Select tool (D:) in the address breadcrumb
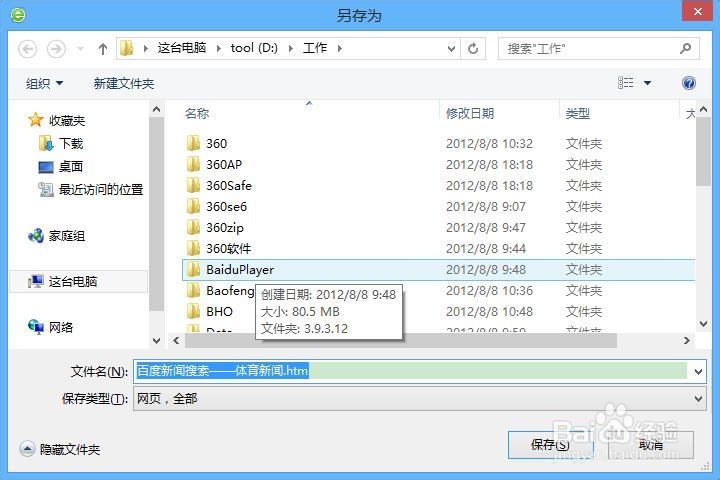Screen dimensions: 720x480 pyautogui.click(x=254, y=48)
